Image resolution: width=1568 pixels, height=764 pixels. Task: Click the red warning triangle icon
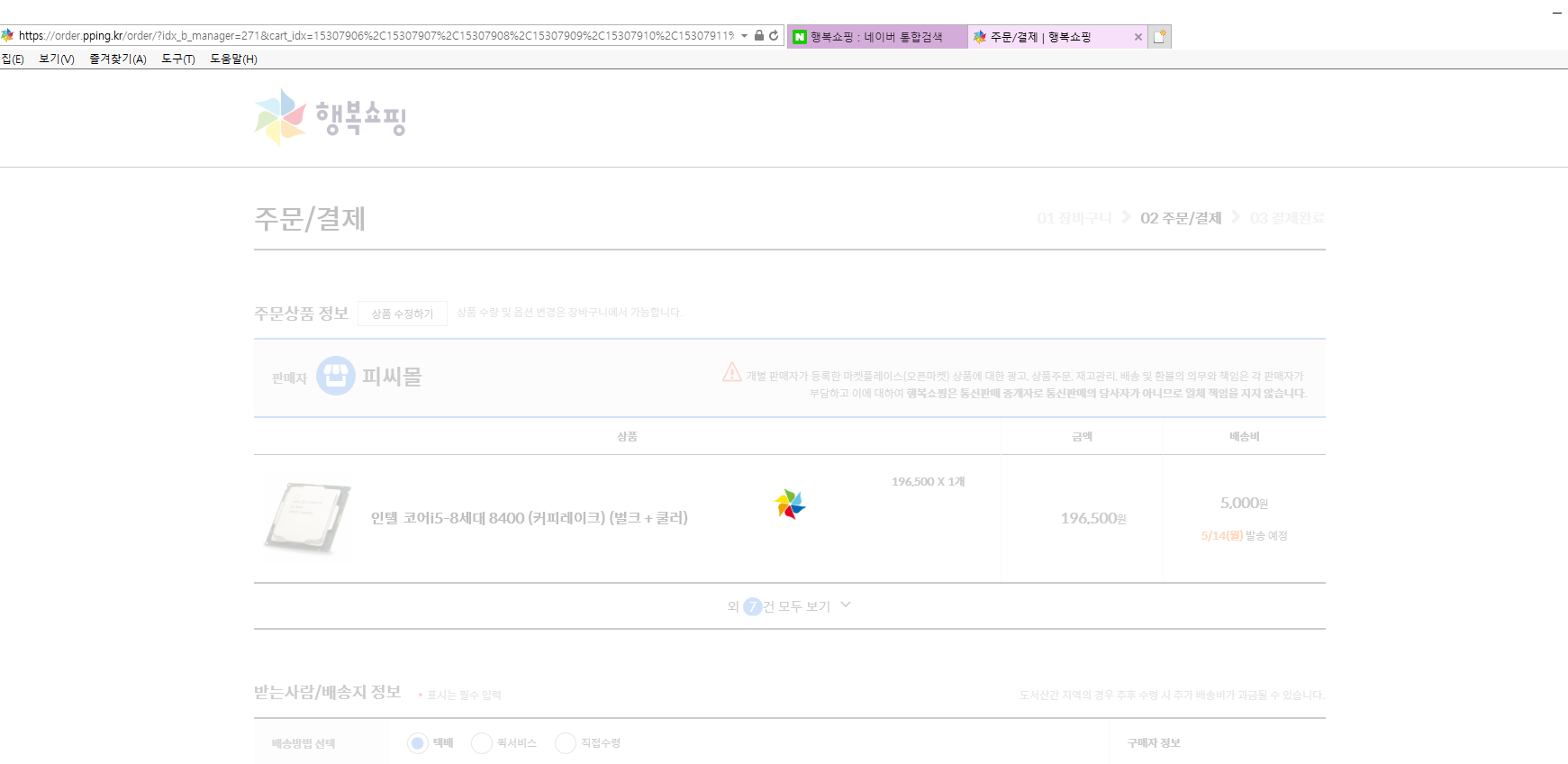coord(732,372)
